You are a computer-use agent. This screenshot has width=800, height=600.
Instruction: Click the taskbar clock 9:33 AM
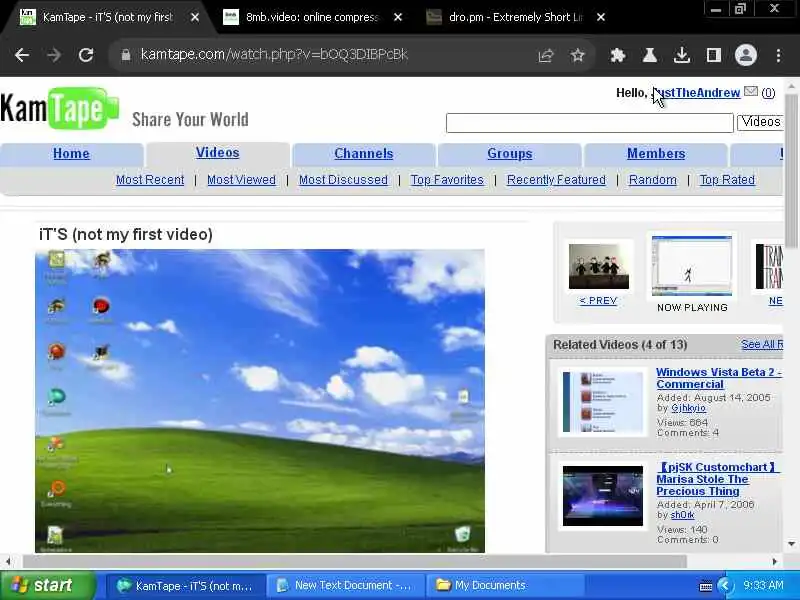click(763, 585)
